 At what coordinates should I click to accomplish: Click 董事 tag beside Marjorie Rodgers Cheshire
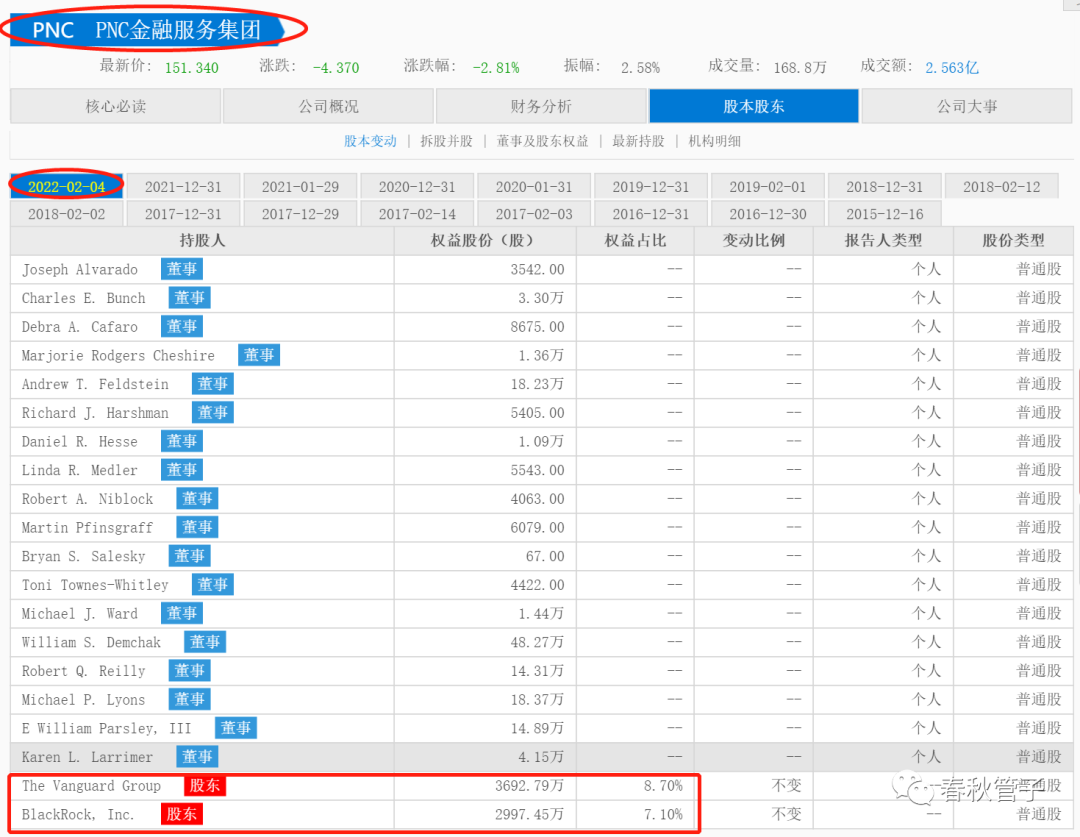coord(259,355)
